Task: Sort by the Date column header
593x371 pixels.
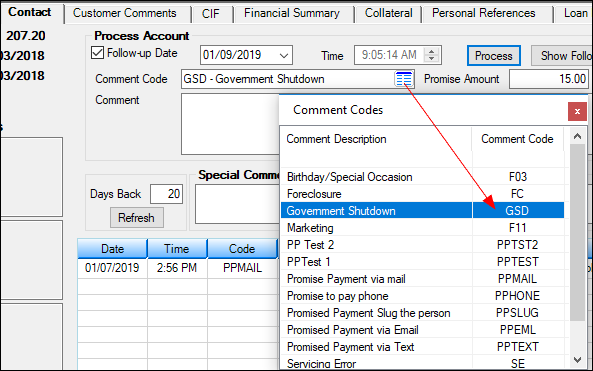Action: [x=112, y=249]
